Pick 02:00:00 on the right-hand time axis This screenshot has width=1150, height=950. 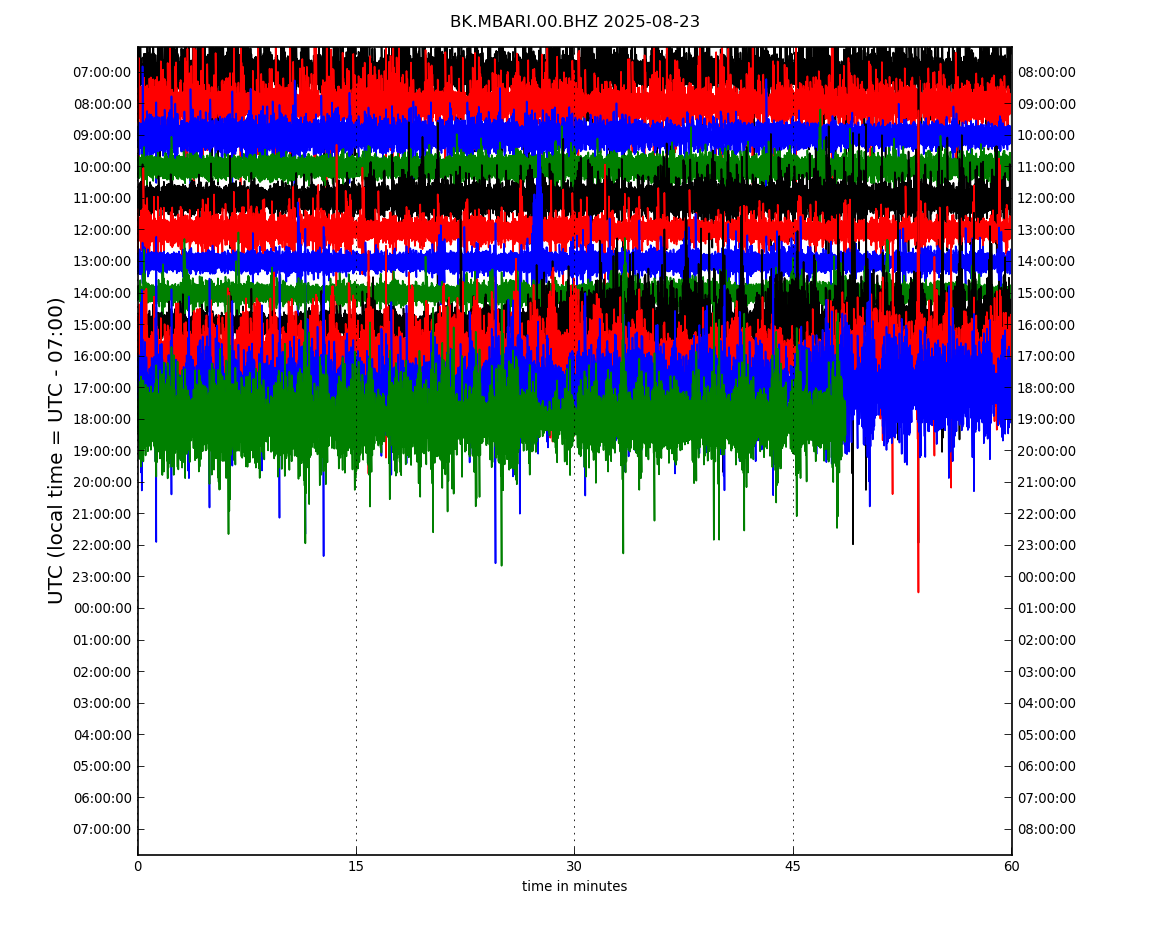[x=1047, y=640]
